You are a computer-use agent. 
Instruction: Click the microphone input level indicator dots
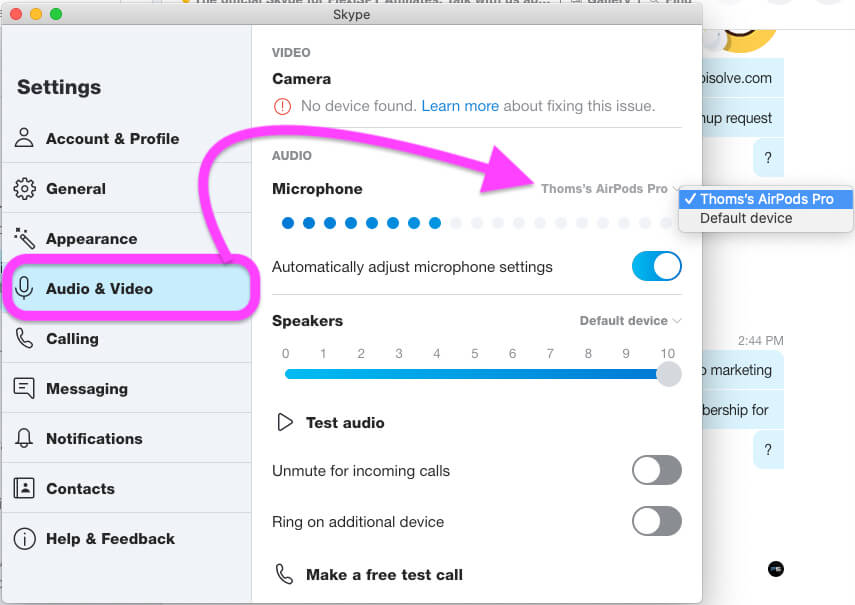(477, 222)
